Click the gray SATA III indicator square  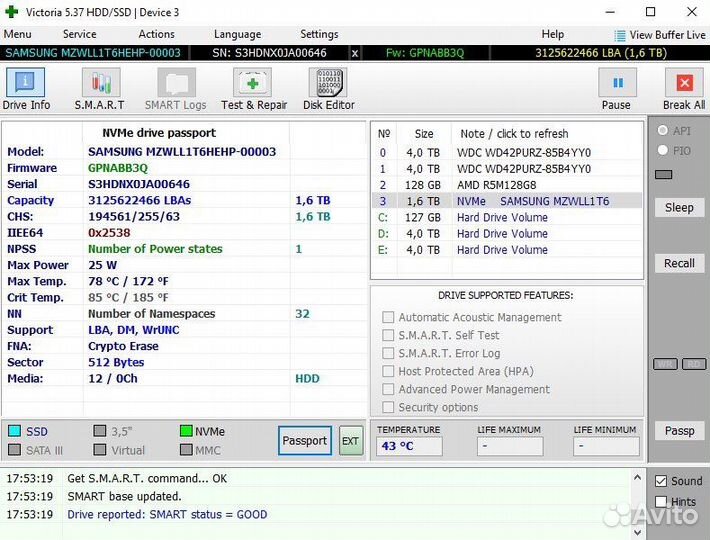pos(14,450)
